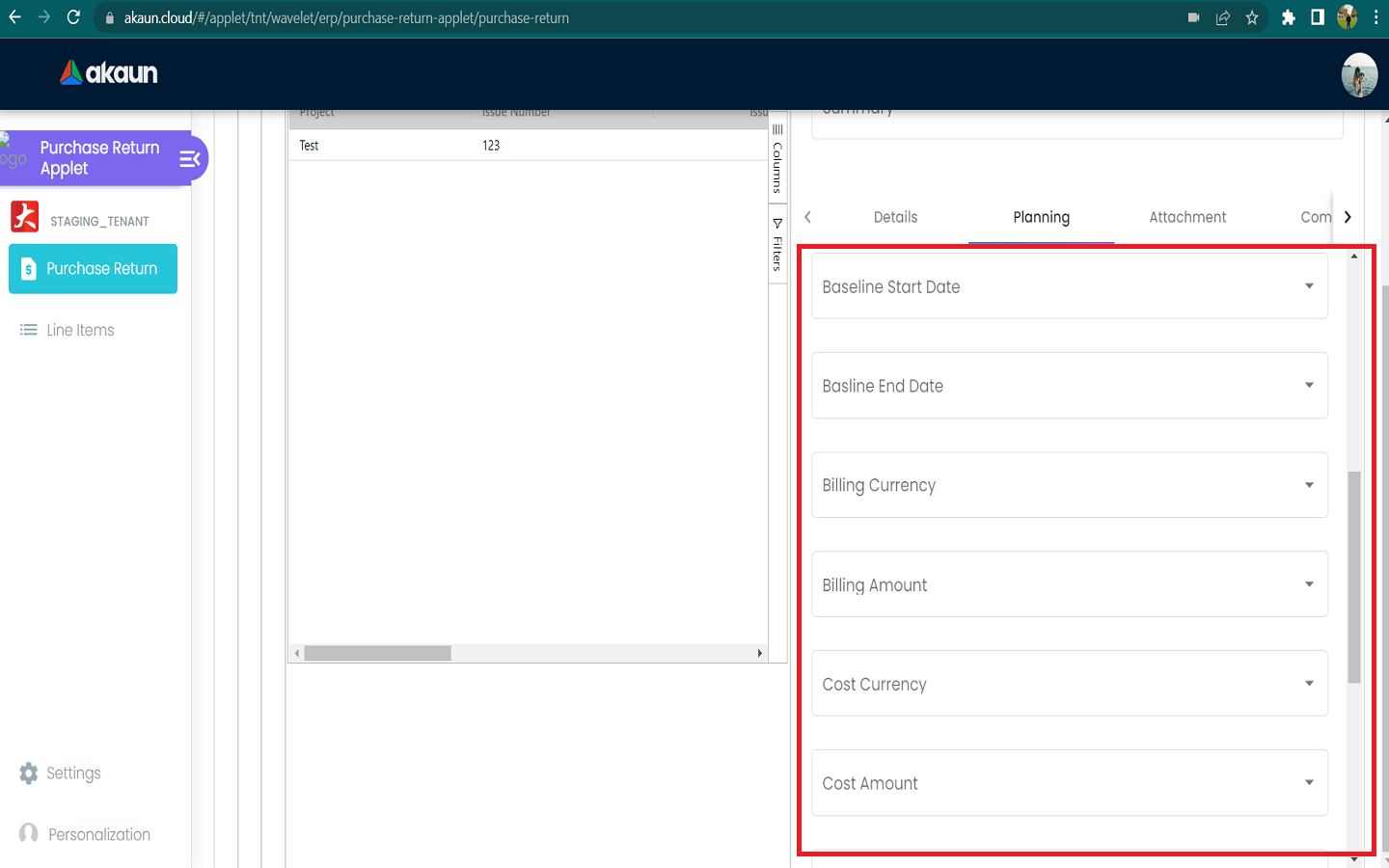This screenshot has width=1389, height=868.
Task: Go to Line Items in sidebar
Action: (80, 330)
